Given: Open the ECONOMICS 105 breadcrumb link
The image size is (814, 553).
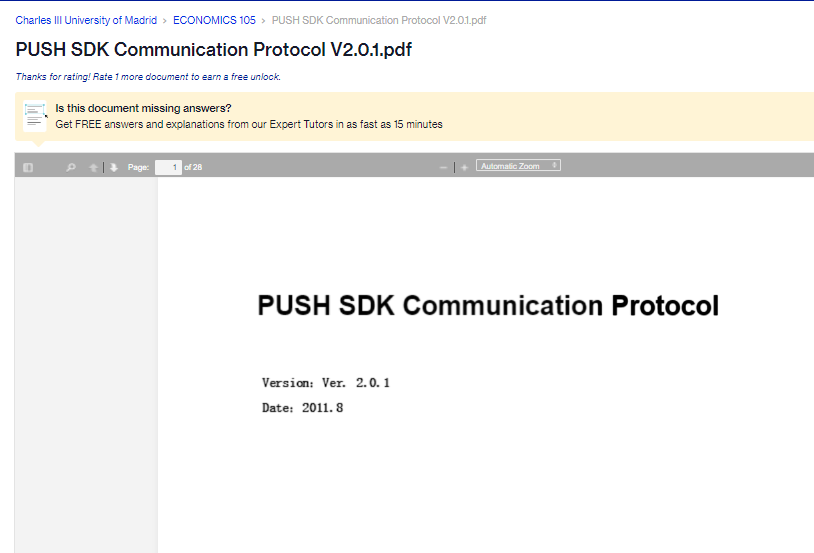Looking at the screenshot, I should click(214, 20).
